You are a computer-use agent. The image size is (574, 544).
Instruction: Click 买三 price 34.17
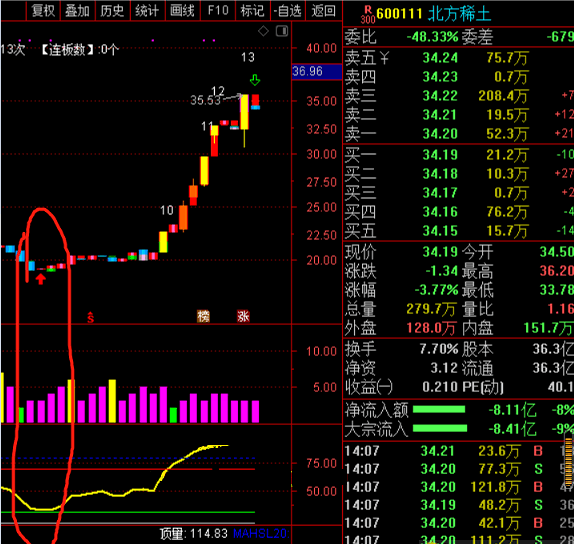click(x=440, y=193)
